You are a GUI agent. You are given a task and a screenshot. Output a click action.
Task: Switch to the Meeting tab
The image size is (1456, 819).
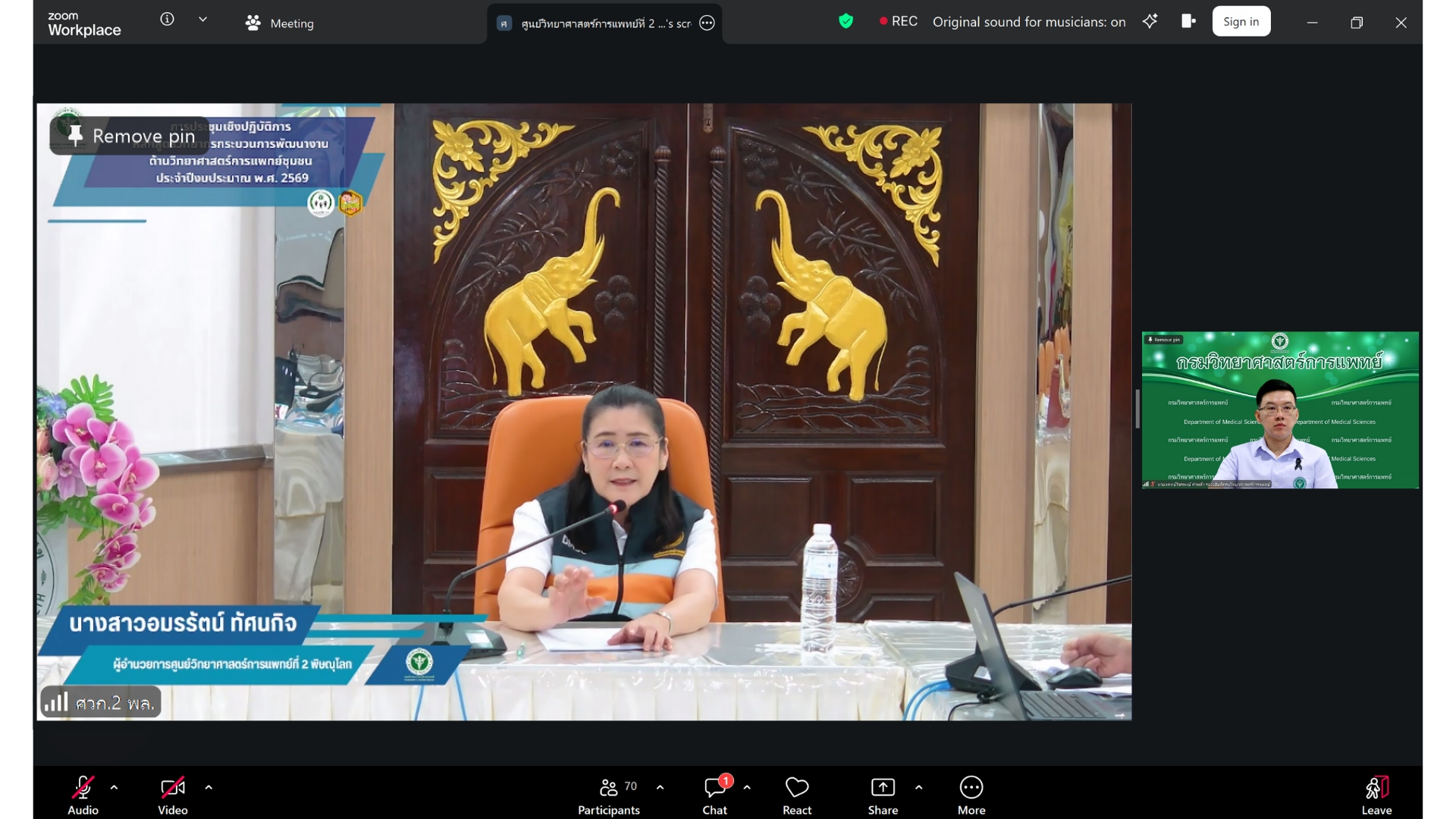coord(280,24)
